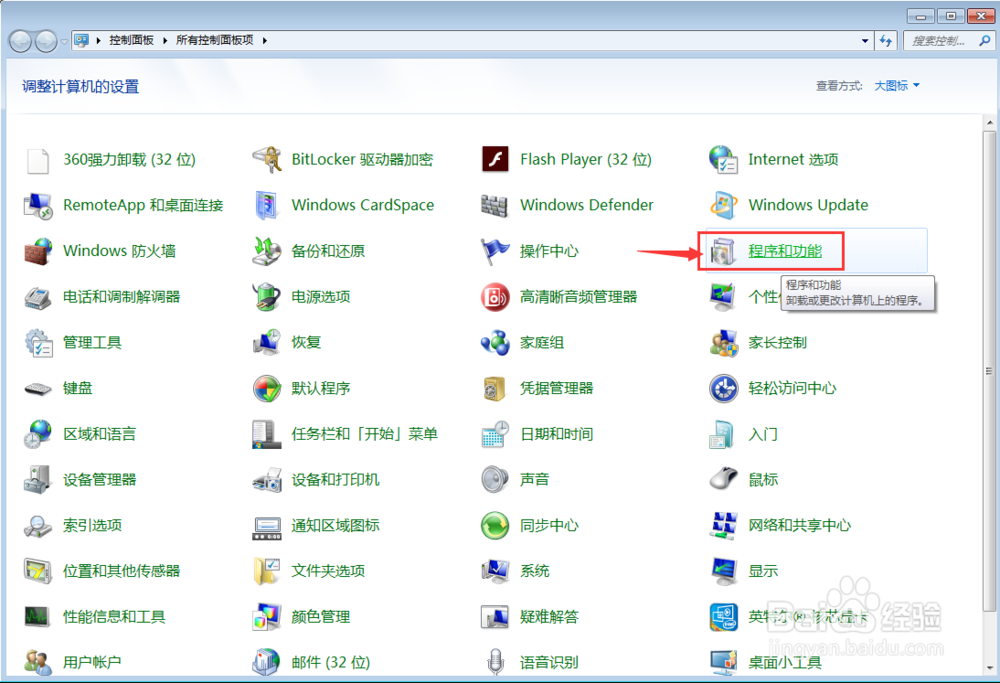The width and height of the screenshot is (1000, 683).
Task: Open the 声音 speaker icon
Action: [x=495, y=480]
